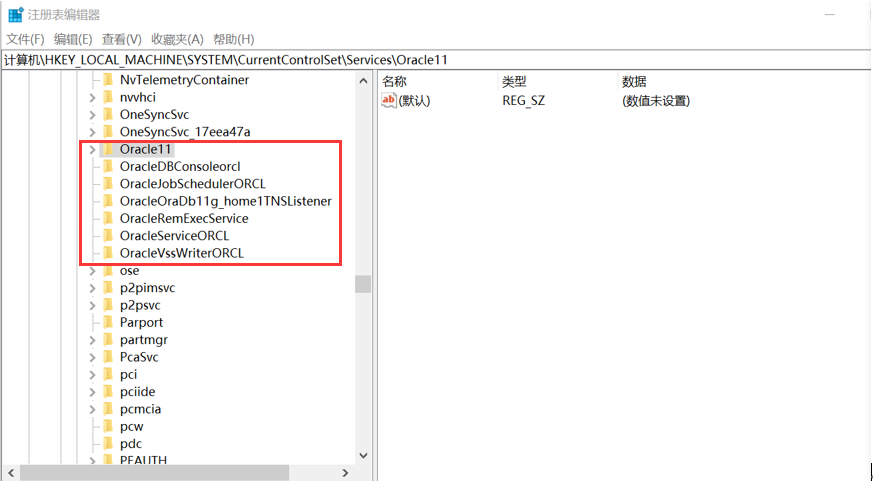Expand the p2pimsvc key
Image resolution: width=873 pixels, height=481 pixels.
pos(92,288)
